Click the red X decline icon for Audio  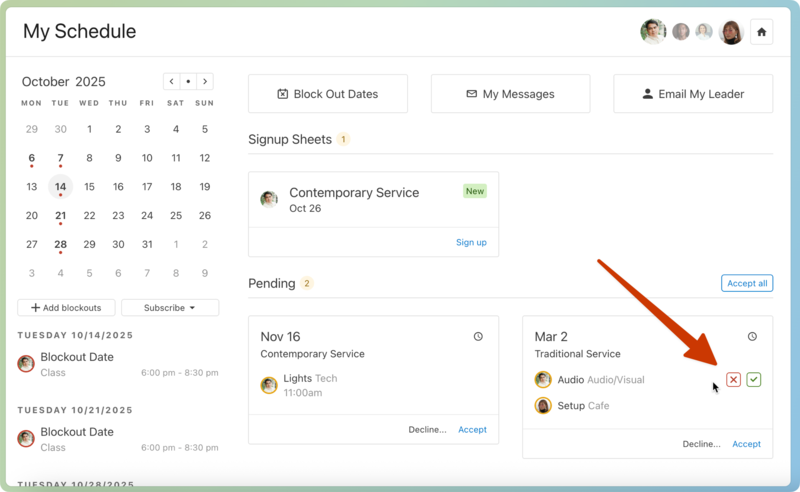pyautogui.click(x=733, y=380)
